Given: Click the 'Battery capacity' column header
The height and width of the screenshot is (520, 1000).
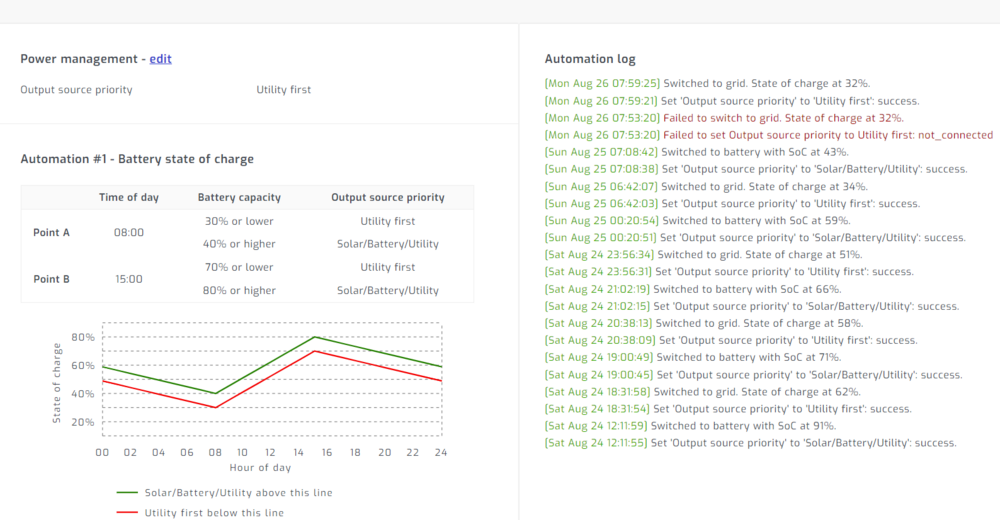Looking at the screenshot, I should (x=239, y=198).
